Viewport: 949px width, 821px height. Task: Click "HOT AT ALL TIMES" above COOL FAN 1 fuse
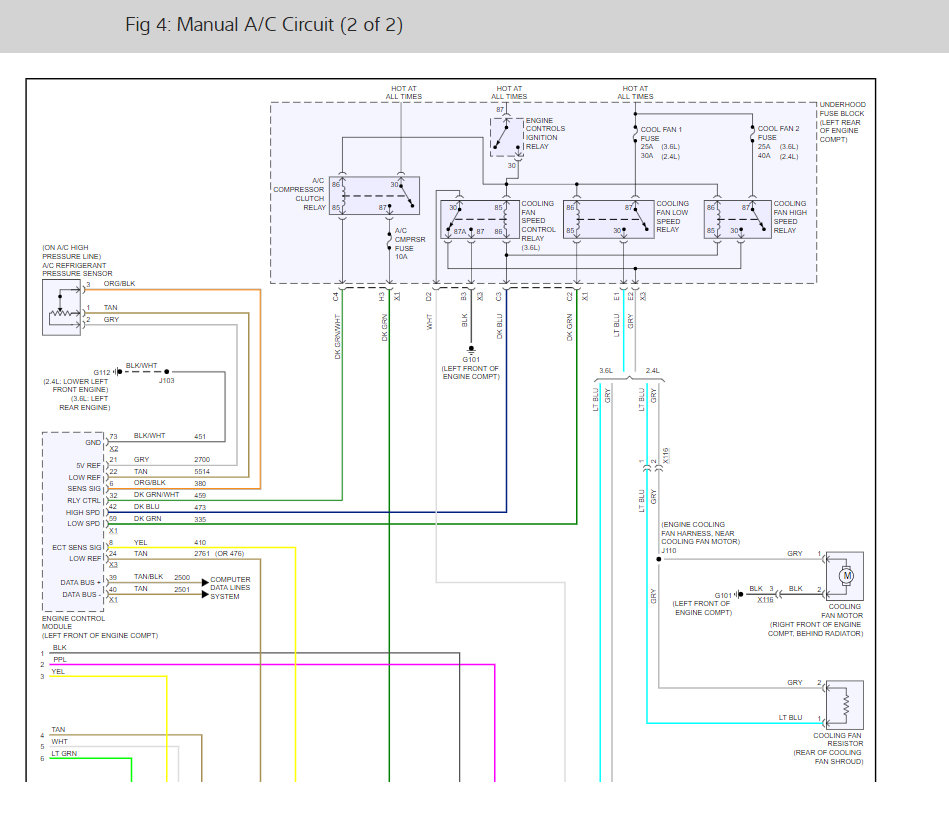point(635,92)
